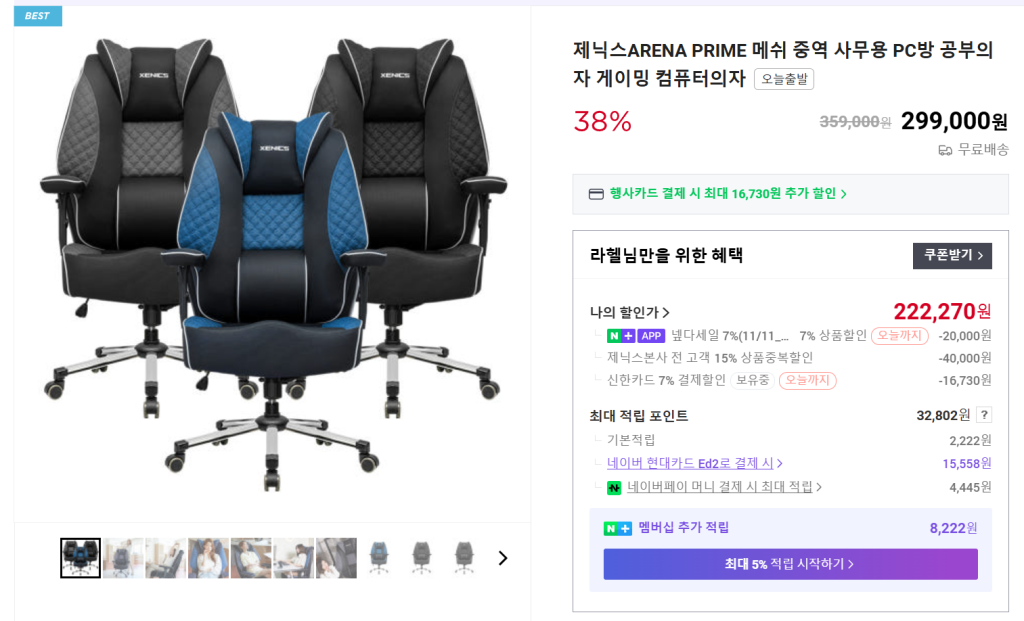Show next thumbnails with the right arrow
The height and width of the screenshot is (621, 1024).
click(502, 558)
